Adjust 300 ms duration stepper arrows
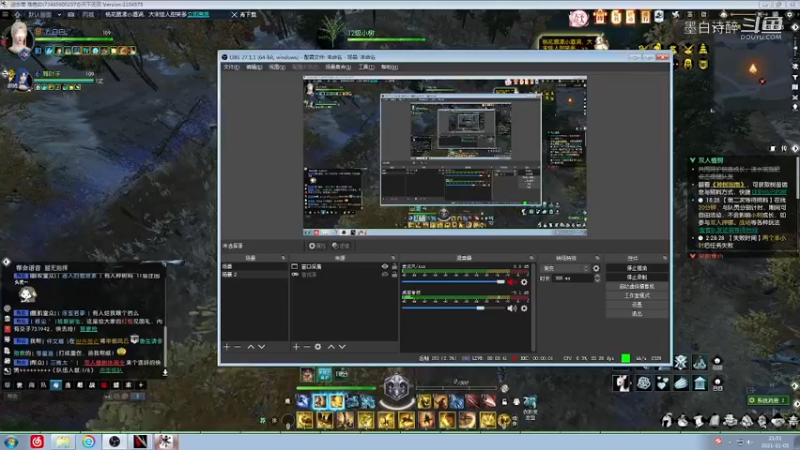Viewport: 800px width, 450px height. [x=596, y=278]
